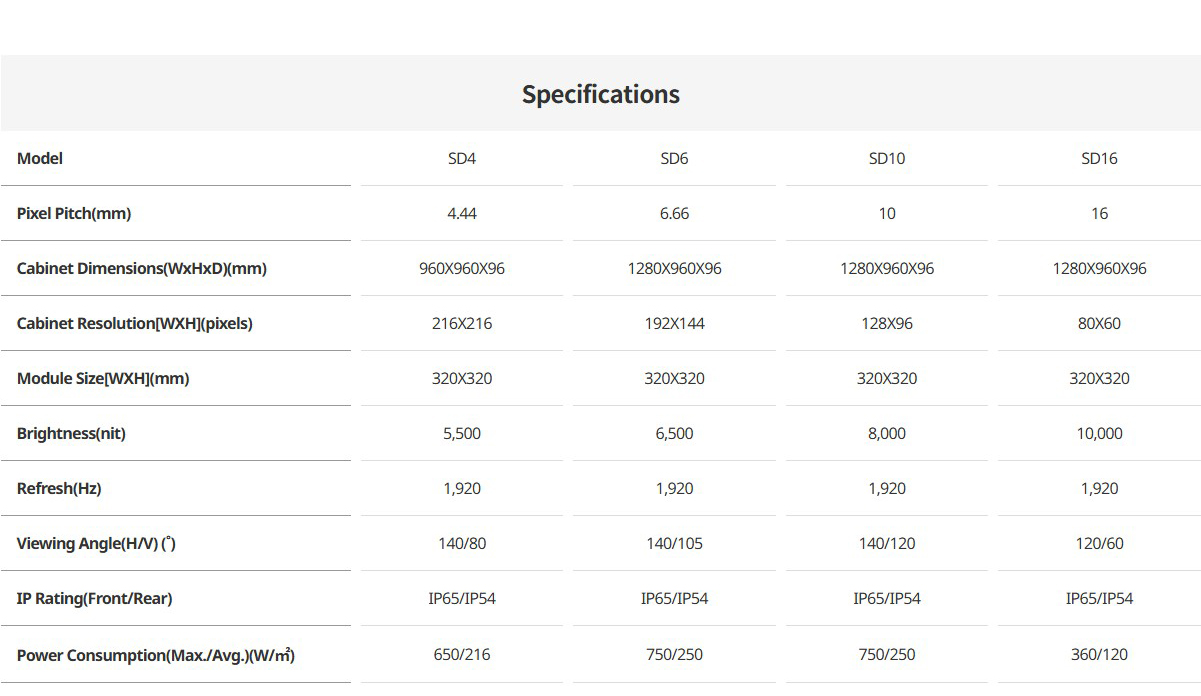Click the 360/120 power consumption value
The height and width of the screenshot is (696, 1201).
pyautogui.click(x=1099, y=654)
